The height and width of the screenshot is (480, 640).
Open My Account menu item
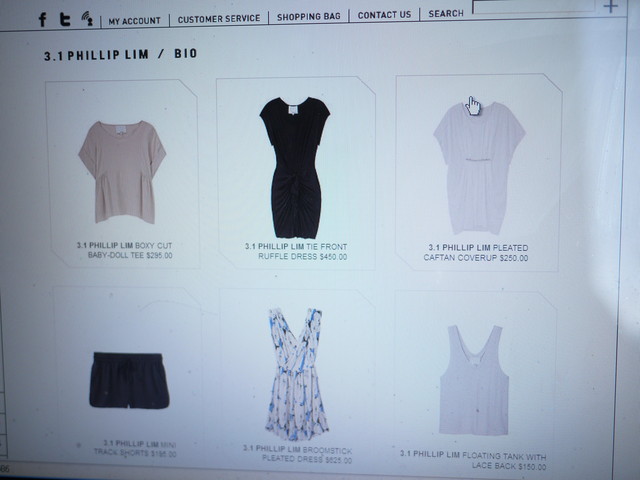coord(134,21)
